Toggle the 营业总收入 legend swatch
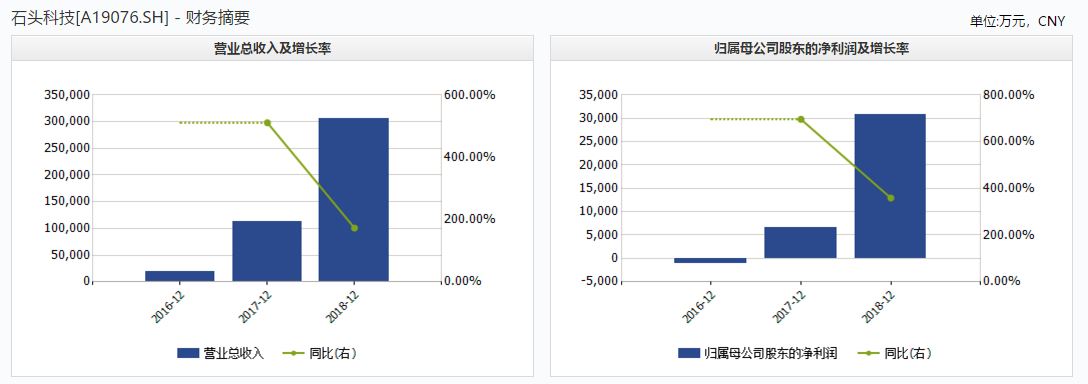 (x=189, y=353)
